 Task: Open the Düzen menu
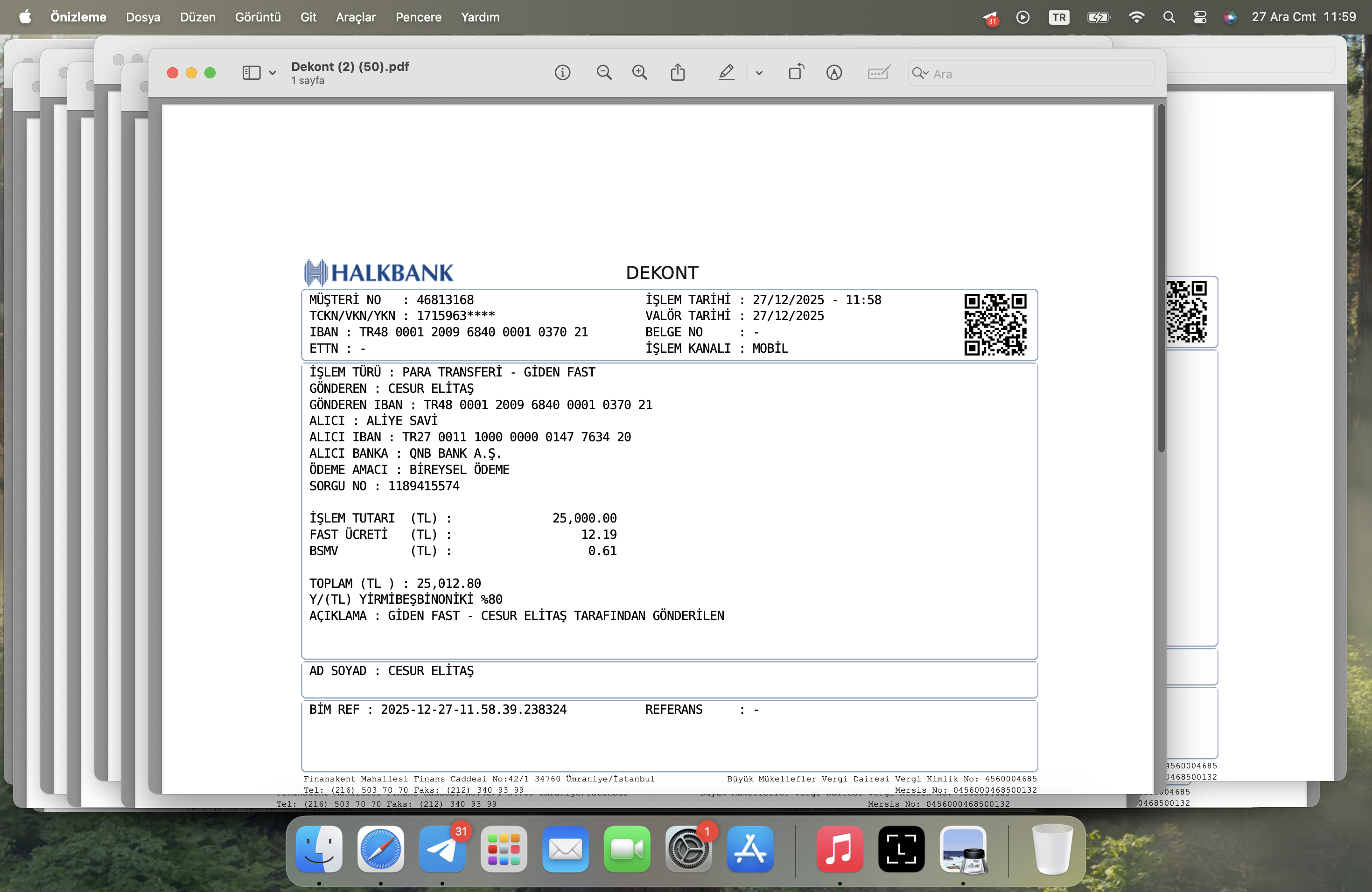(x=198, y=17)
